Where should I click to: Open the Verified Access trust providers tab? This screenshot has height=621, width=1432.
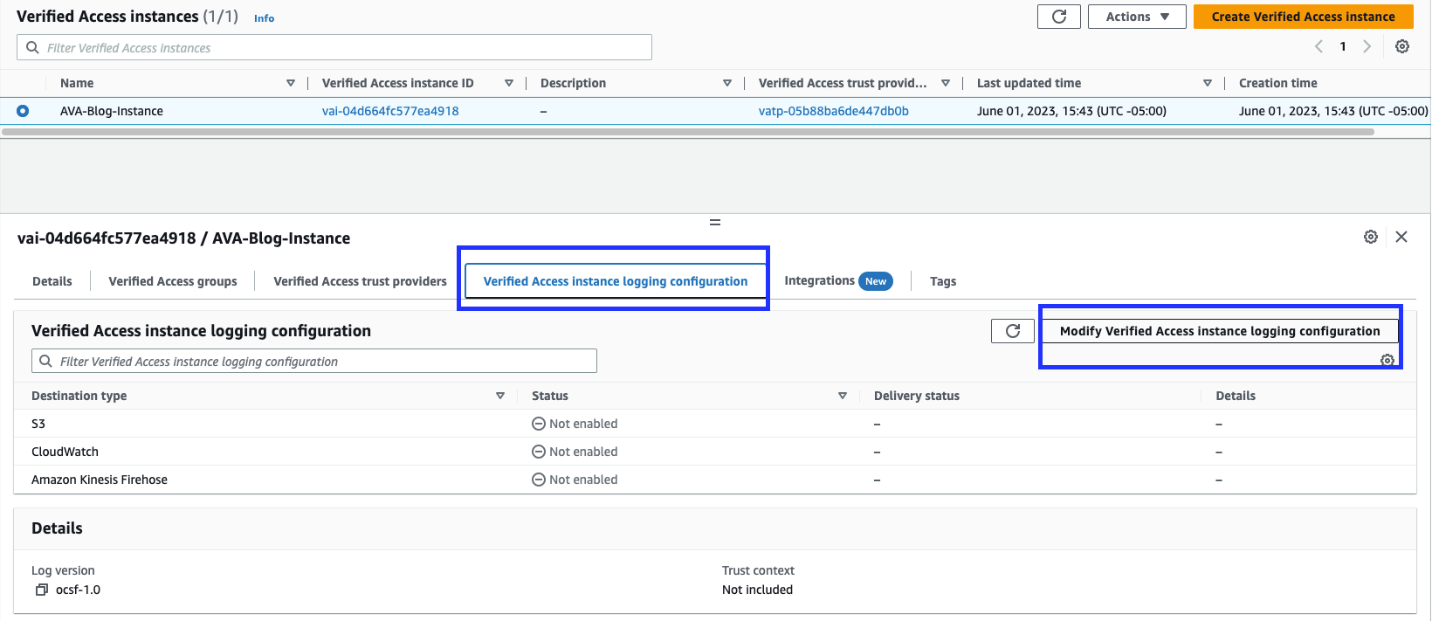click(358, 281)
